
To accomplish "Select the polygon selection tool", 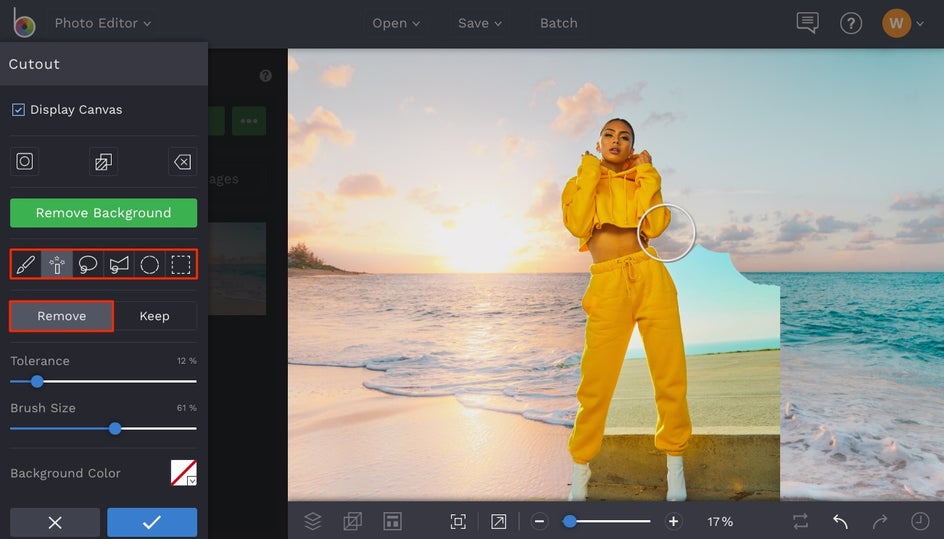I will (119, 265).
